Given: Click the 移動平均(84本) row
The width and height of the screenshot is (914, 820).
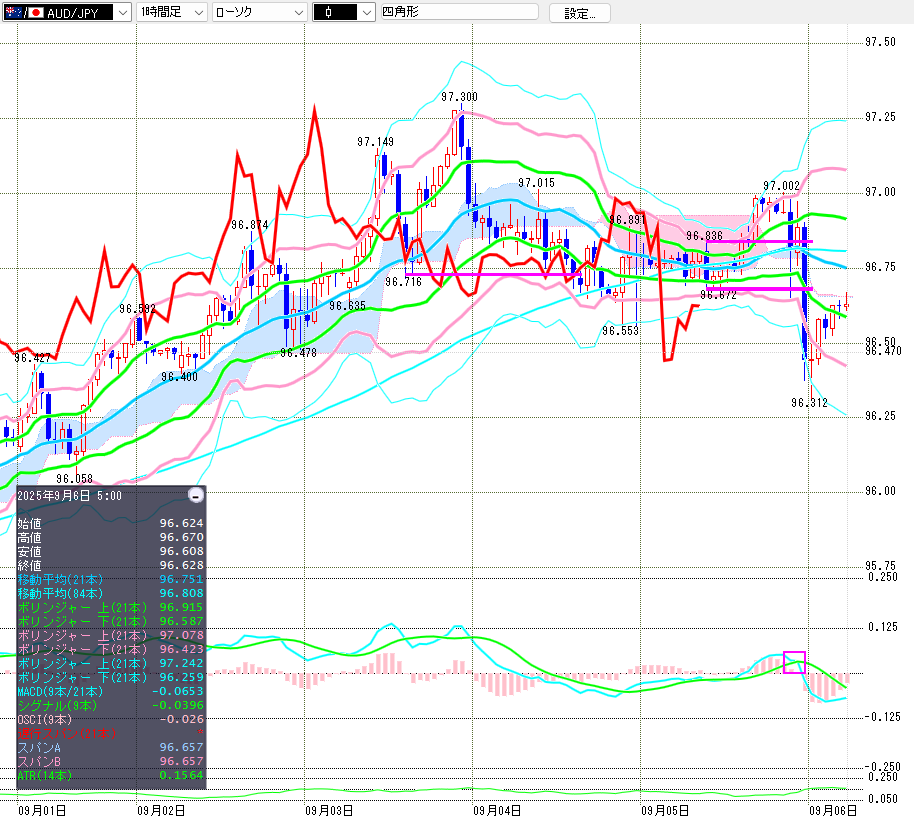Looking at the screenshot, I should click(111, 593).
